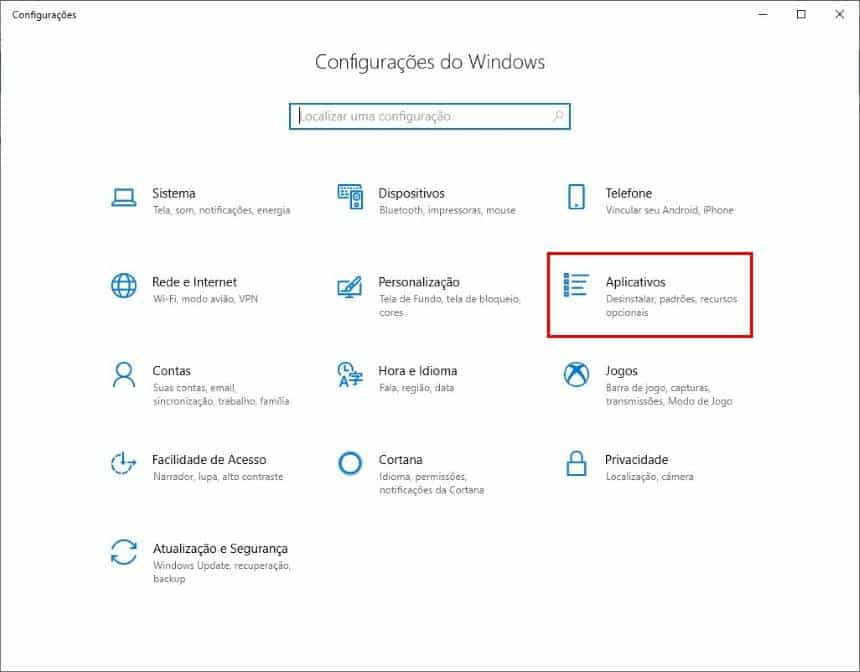Screen dimensions: 860x672
Task: Open the Contas title link
Action: (172, 371)
